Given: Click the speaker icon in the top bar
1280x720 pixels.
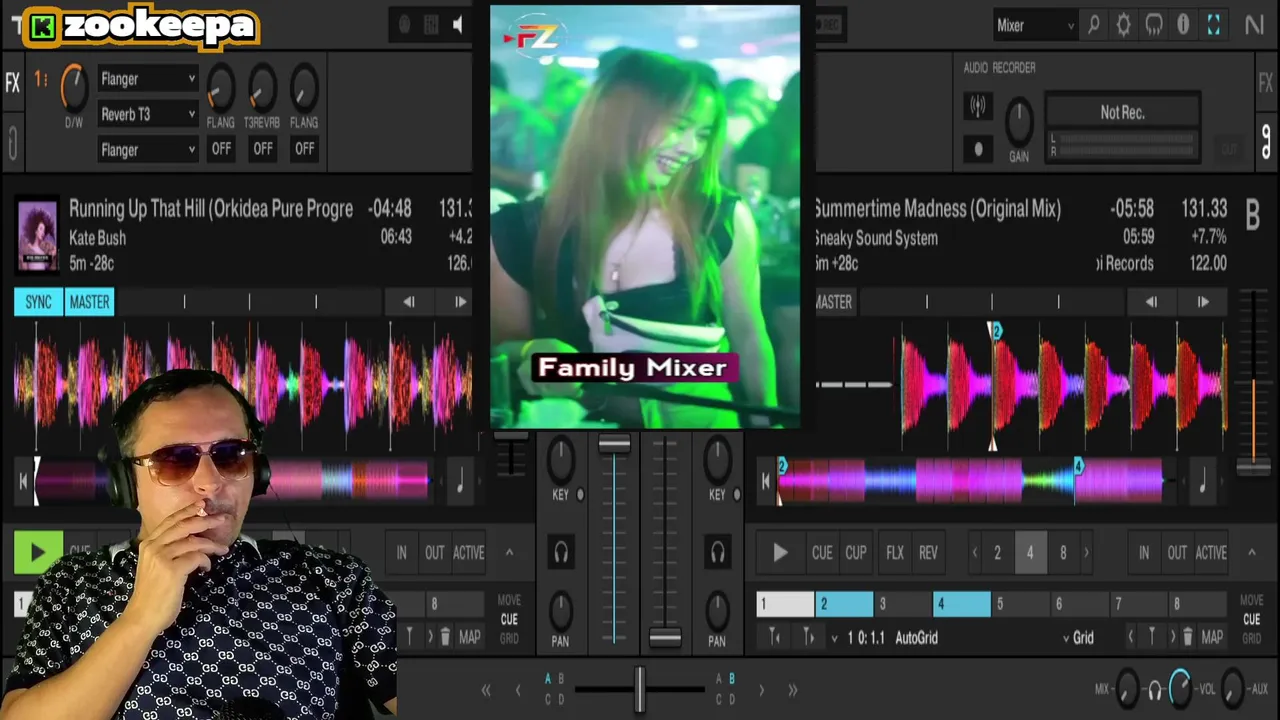Looking at the screenshot, I should [459, 26].
